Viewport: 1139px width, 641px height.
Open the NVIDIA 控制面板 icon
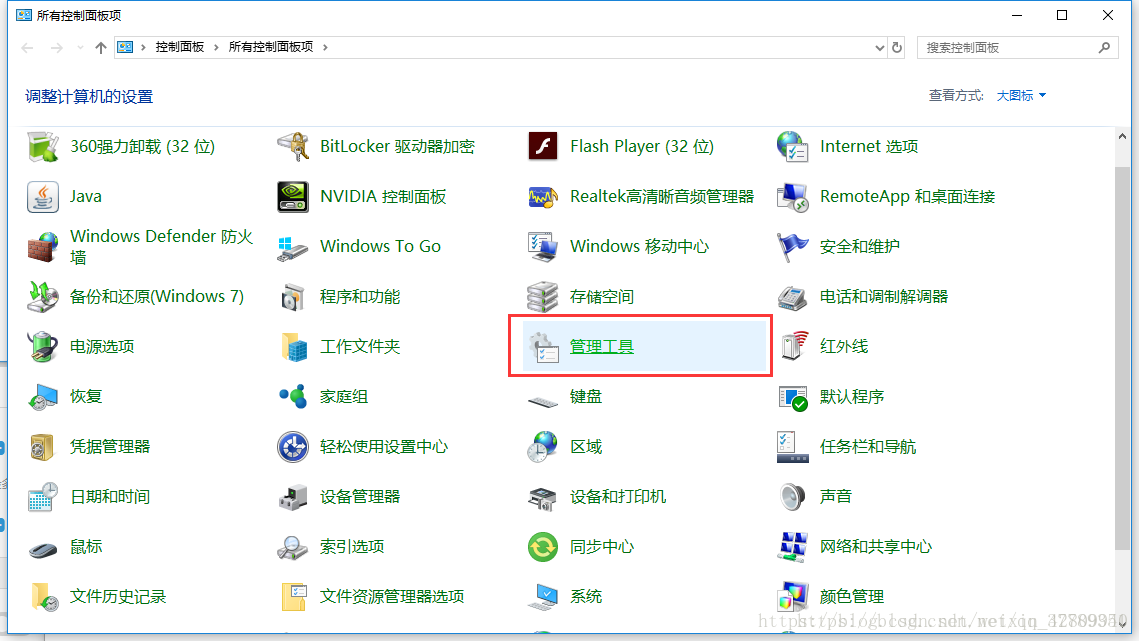293,197
